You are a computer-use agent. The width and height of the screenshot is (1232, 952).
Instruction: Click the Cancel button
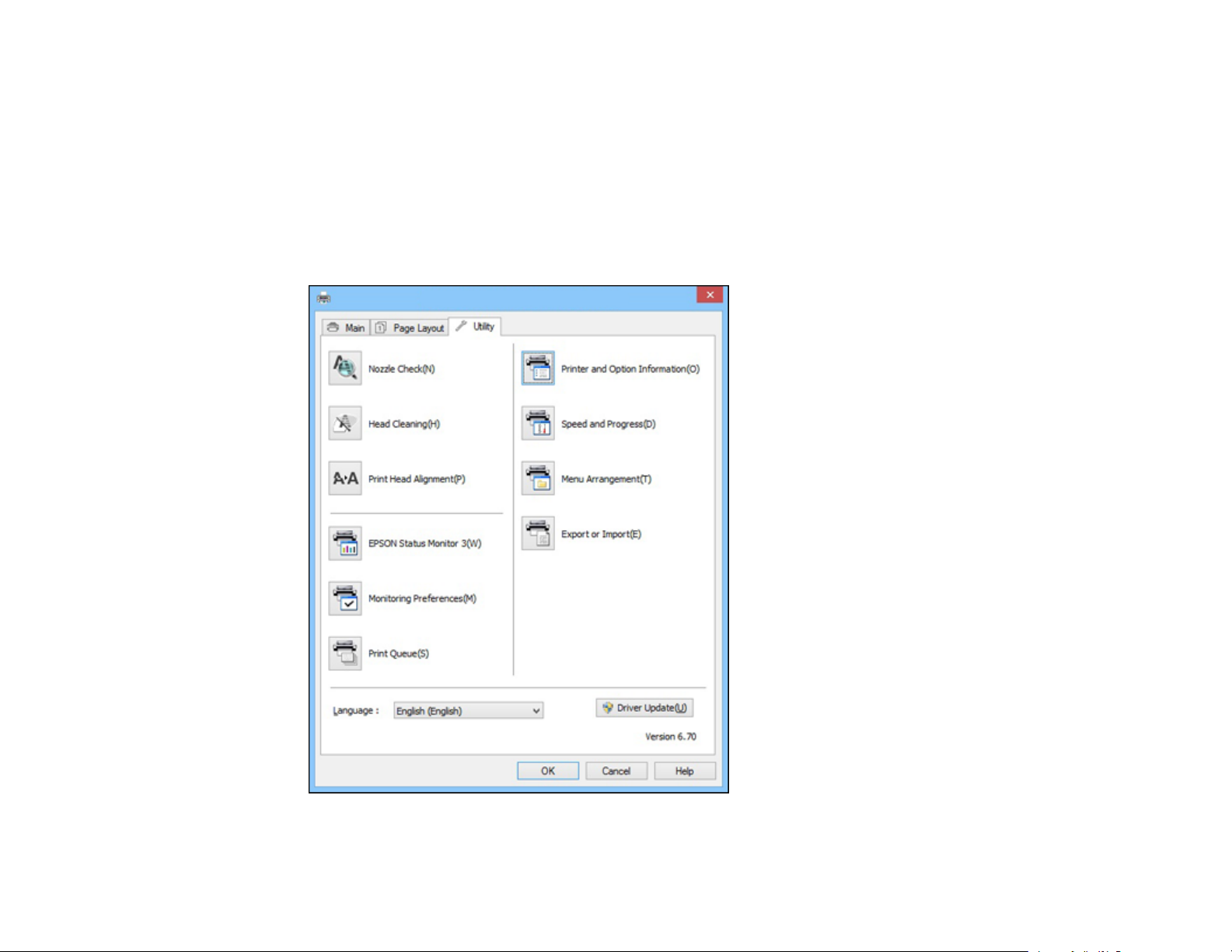[x=616, y=771]
